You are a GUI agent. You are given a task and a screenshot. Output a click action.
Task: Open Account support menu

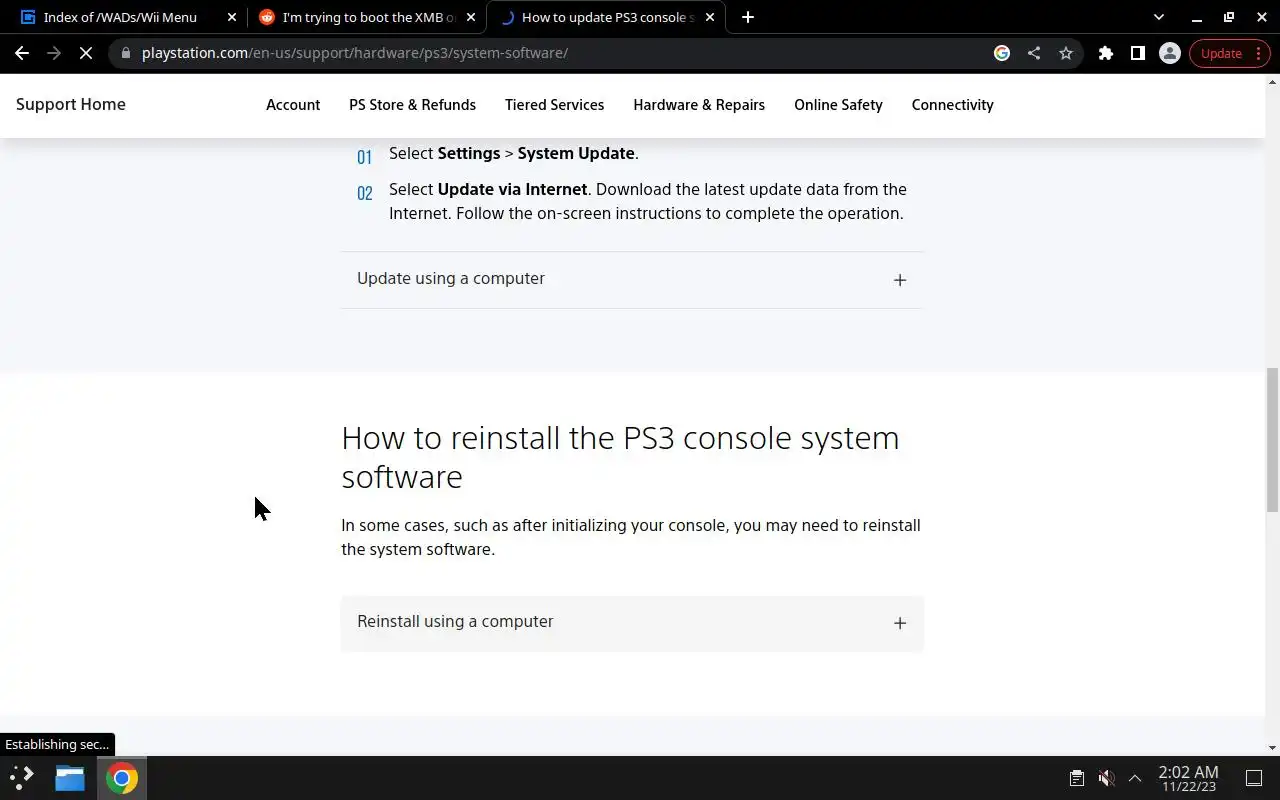[x=293, y=105]
